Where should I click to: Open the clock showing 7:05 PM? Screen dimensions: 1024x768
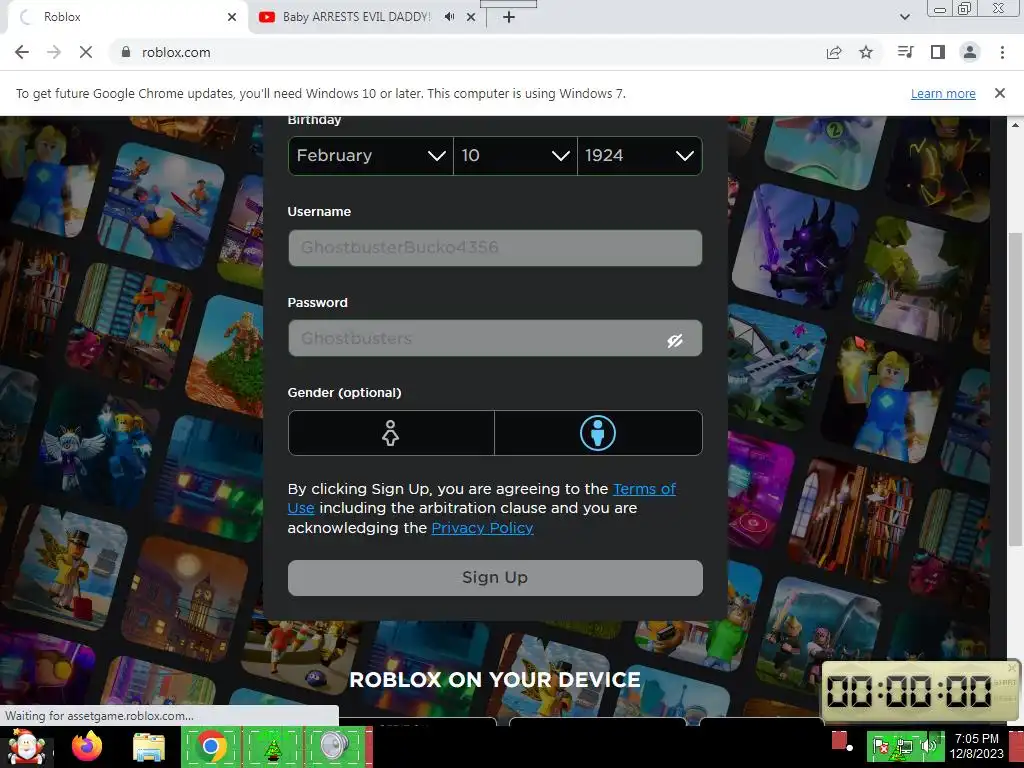pos(977,746)
